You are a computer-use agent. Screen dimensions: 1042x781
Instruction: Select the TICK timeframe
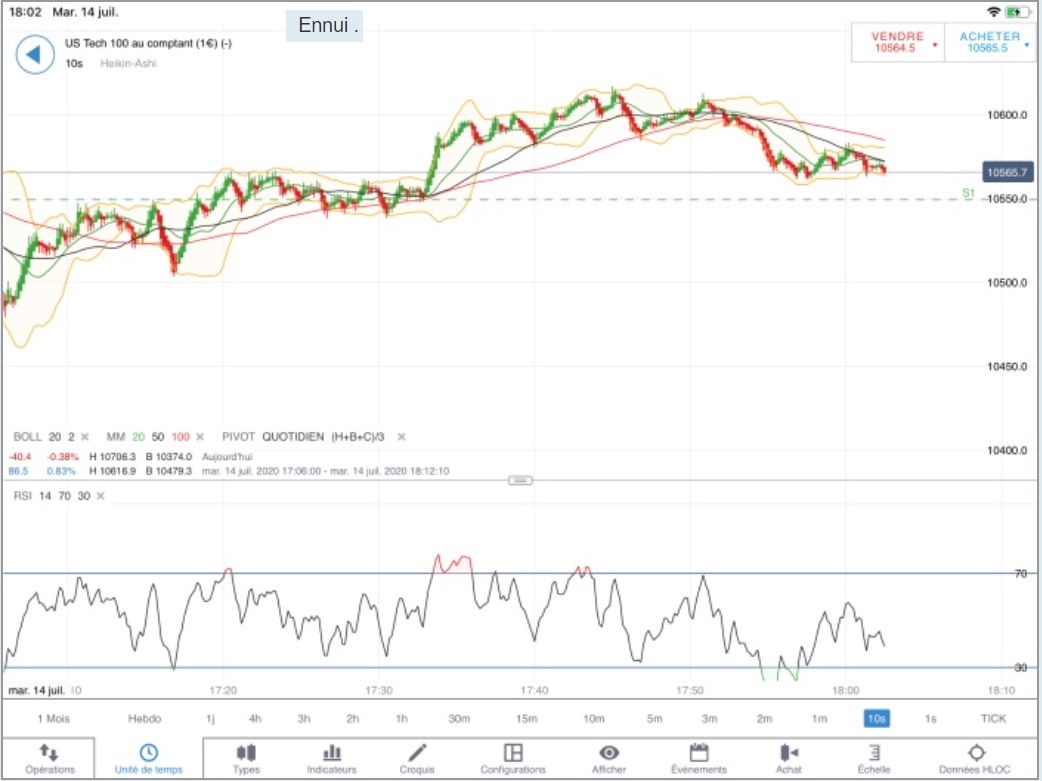click(993, 719)
